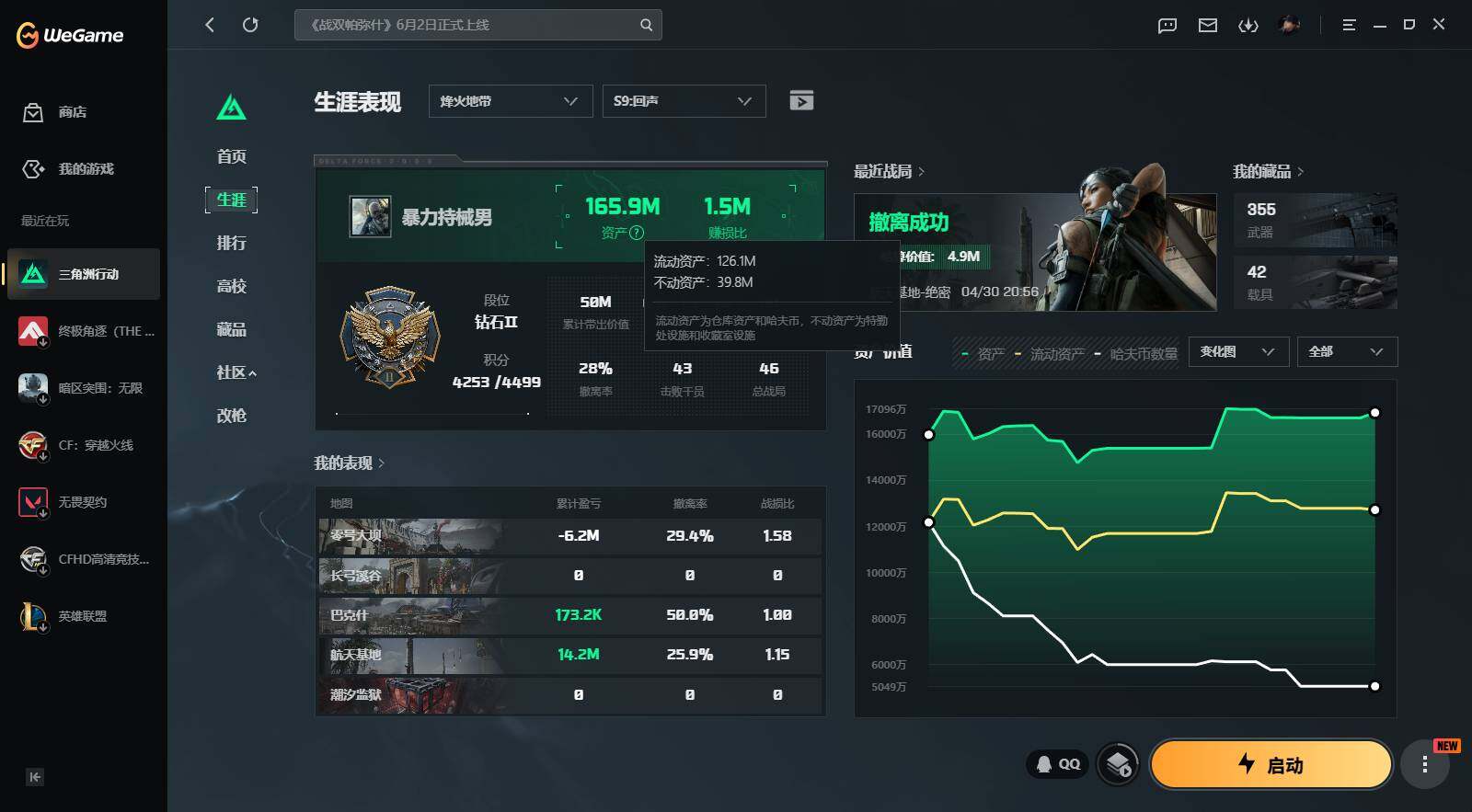Open the video replay icon beside season dropdown
Viewport: 1472px width, 812px height.
pyautogui.click(x=801, y=101)
